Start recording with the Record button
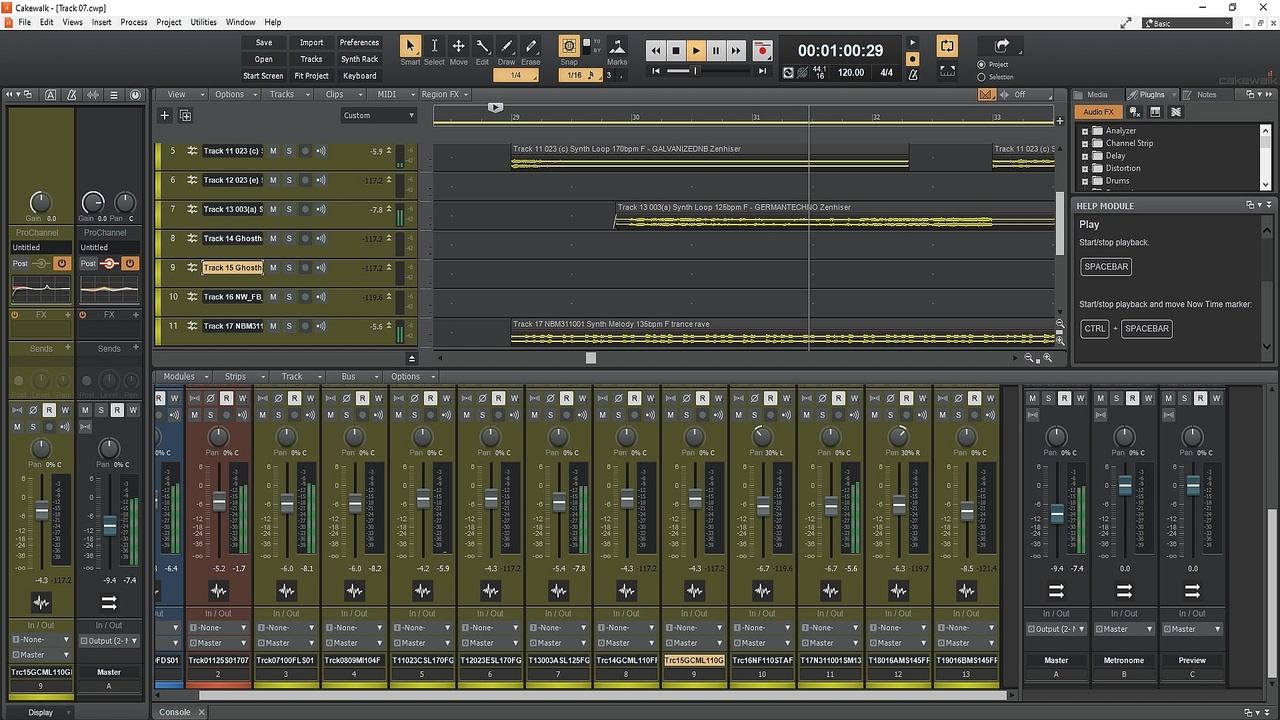Screen dimensions: 1280x720 (763, 50)
